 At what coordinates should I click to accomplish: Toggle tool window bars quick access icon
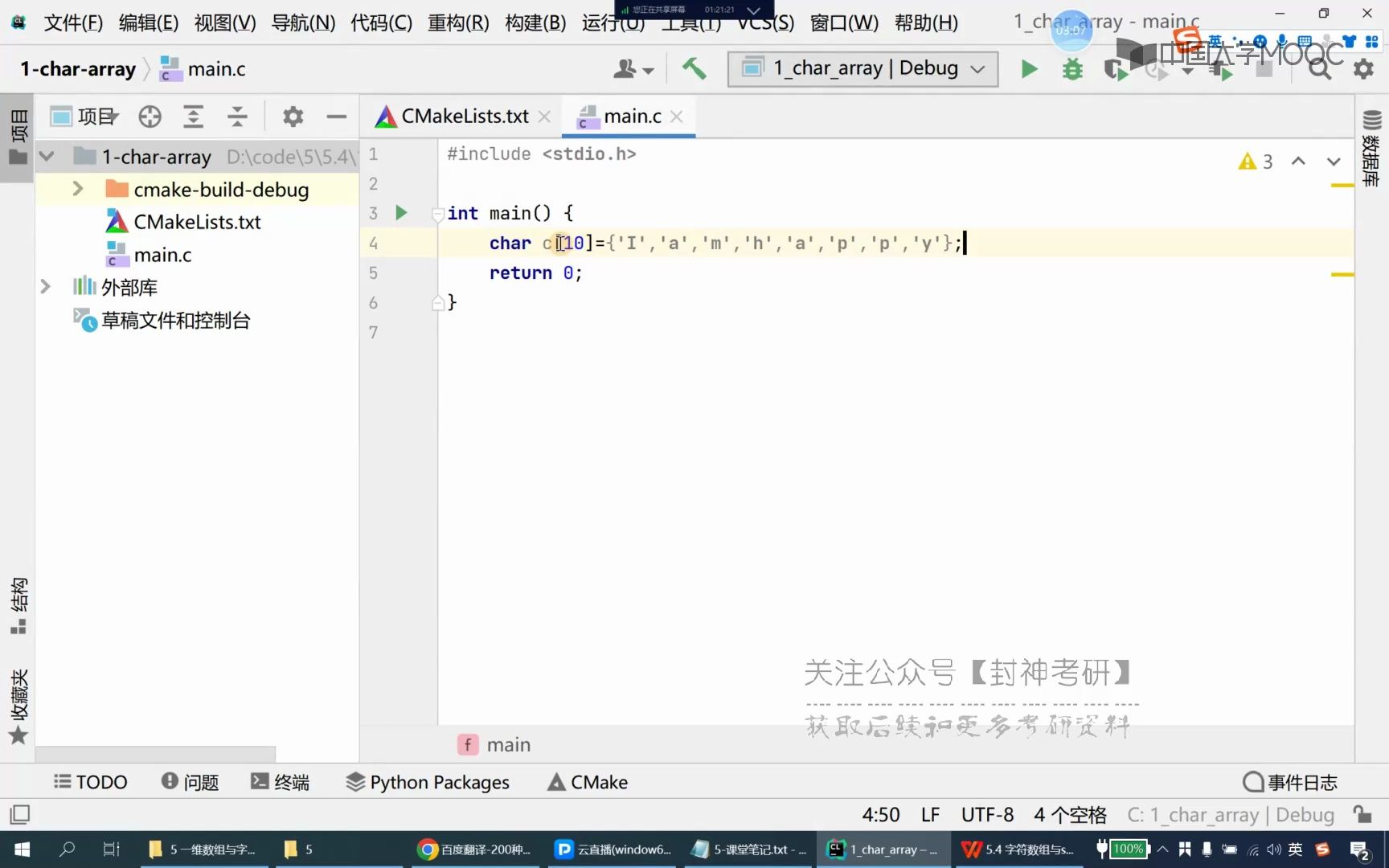pos(20,814)
